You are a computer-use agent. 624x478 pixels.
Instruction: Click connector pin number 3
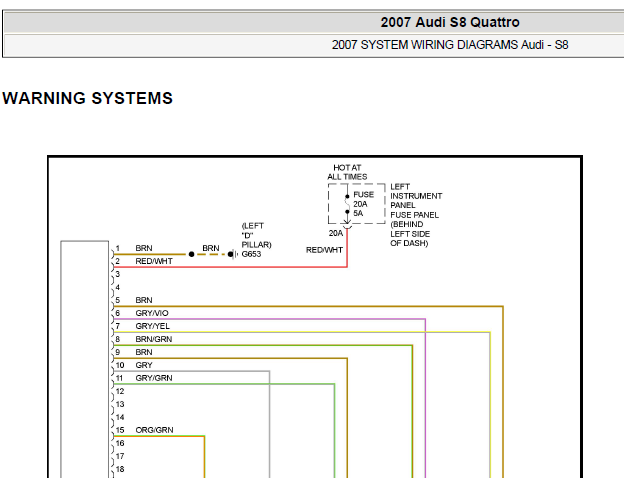117,274
